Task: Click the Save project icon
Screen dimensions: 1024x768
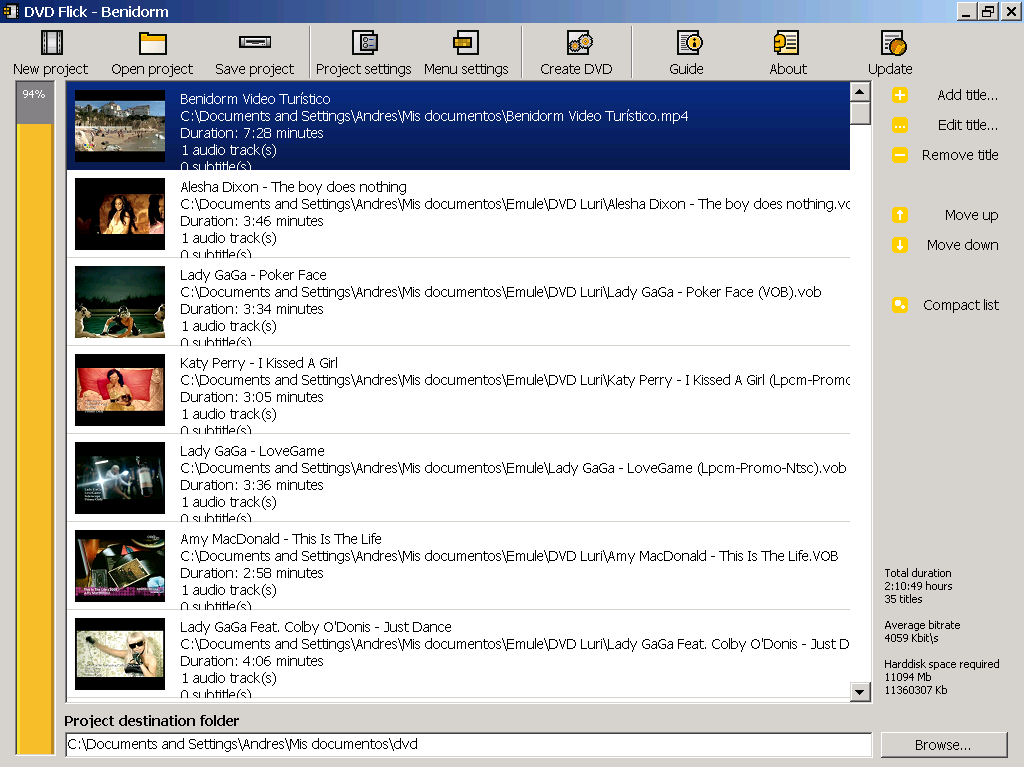Action: click(x=255, y=44)
